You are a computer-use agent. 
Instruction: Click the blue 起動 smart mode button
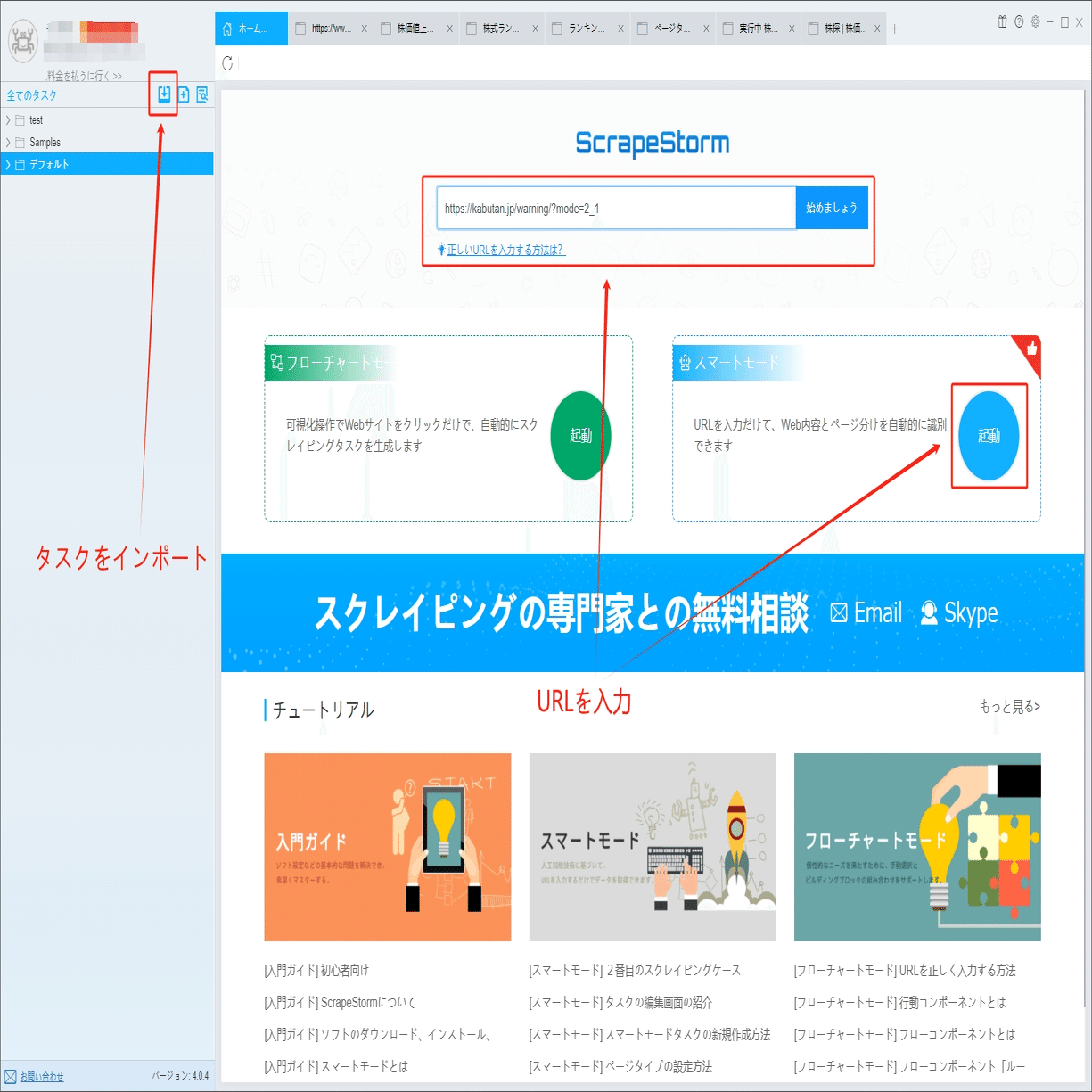click(x=989, y=436)
